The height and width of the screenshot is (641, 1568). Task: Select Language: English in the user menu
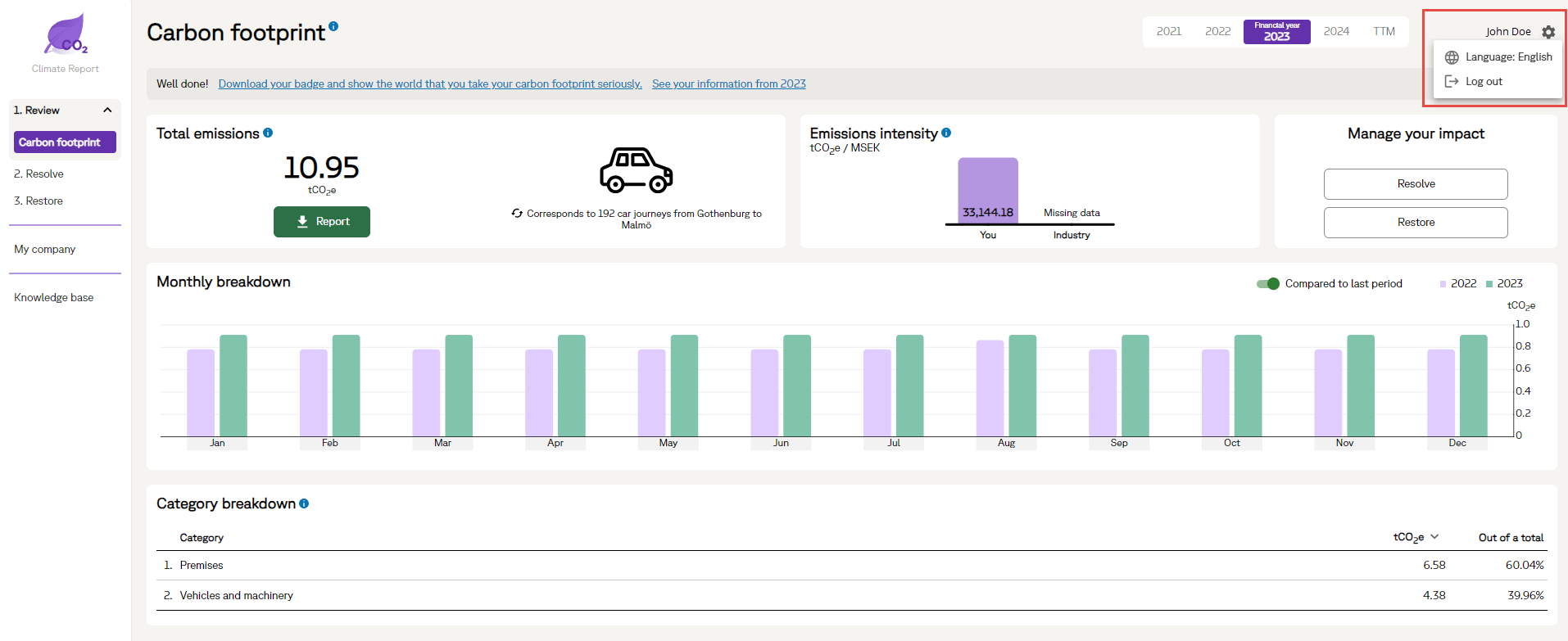click(x=1498, y=57)
